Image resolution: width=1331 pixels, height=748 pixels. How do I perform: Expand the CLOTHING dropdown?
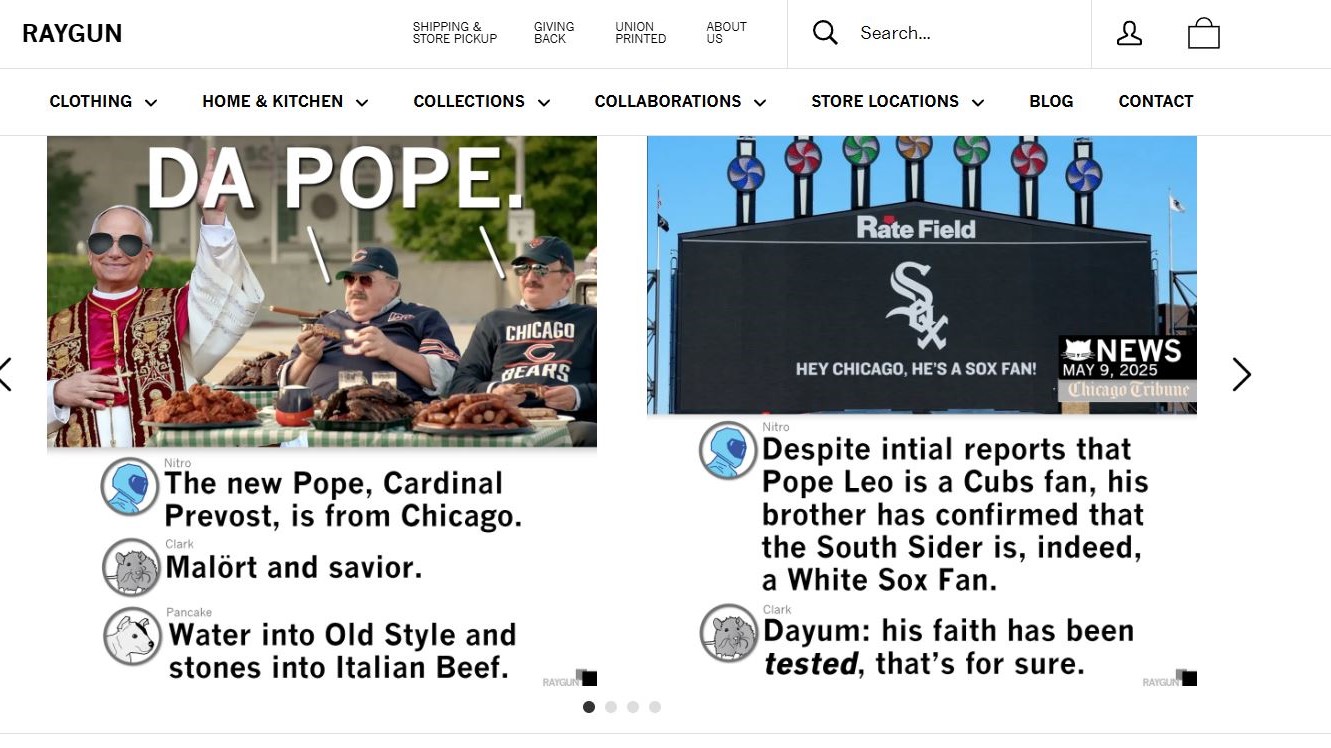[x=103, y=101]
